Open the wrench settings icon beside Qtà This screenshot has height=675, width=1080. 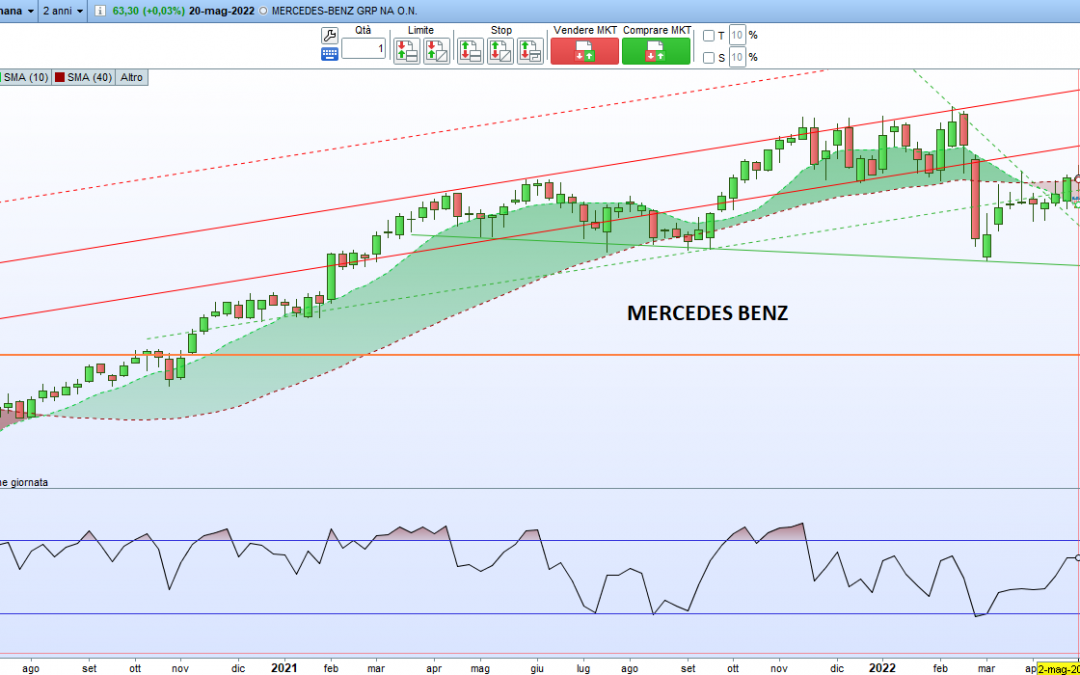pos(329,36)
